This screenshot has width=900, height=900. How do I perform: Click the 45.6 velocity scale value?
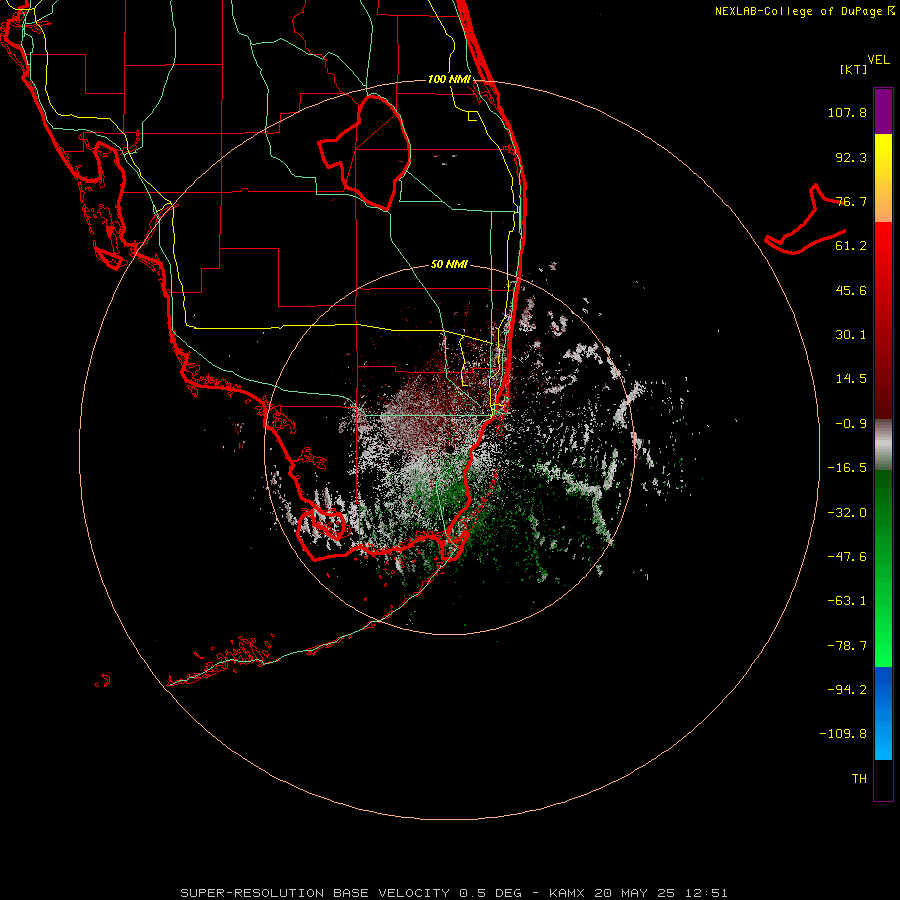[x=851, y=290]
